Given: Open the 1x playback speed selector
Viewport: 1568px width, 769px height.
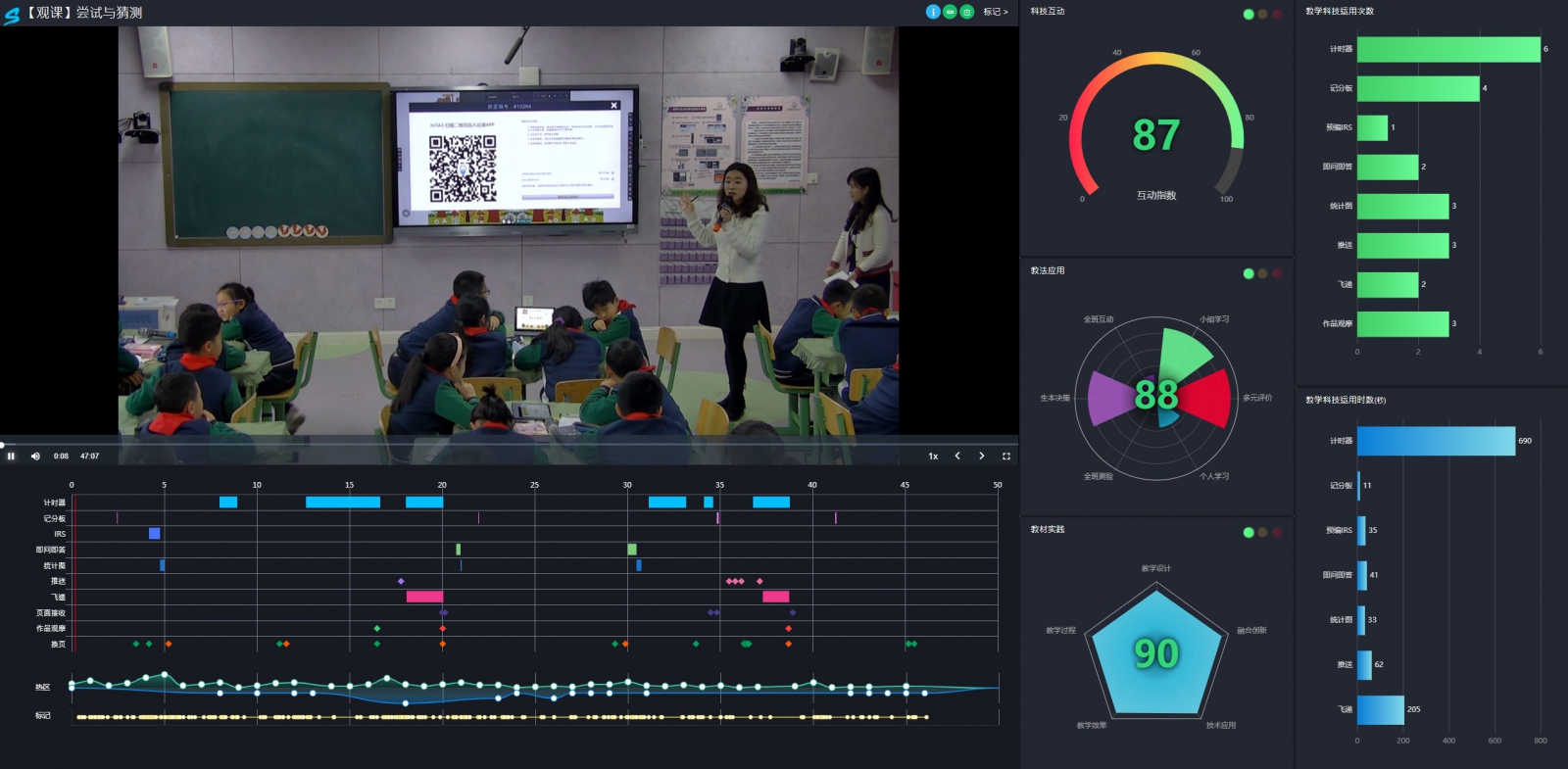Looking at the screenshot, I should point(933,456).
